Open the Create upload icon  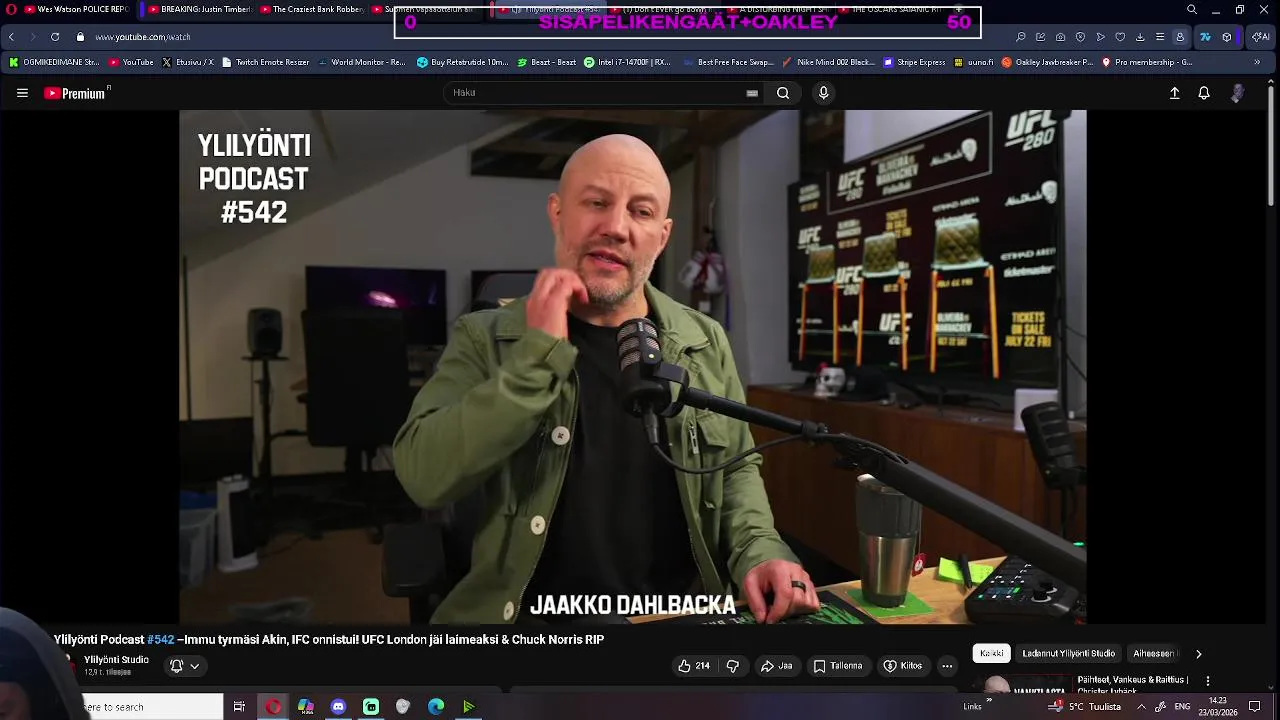coord(1175,93)
